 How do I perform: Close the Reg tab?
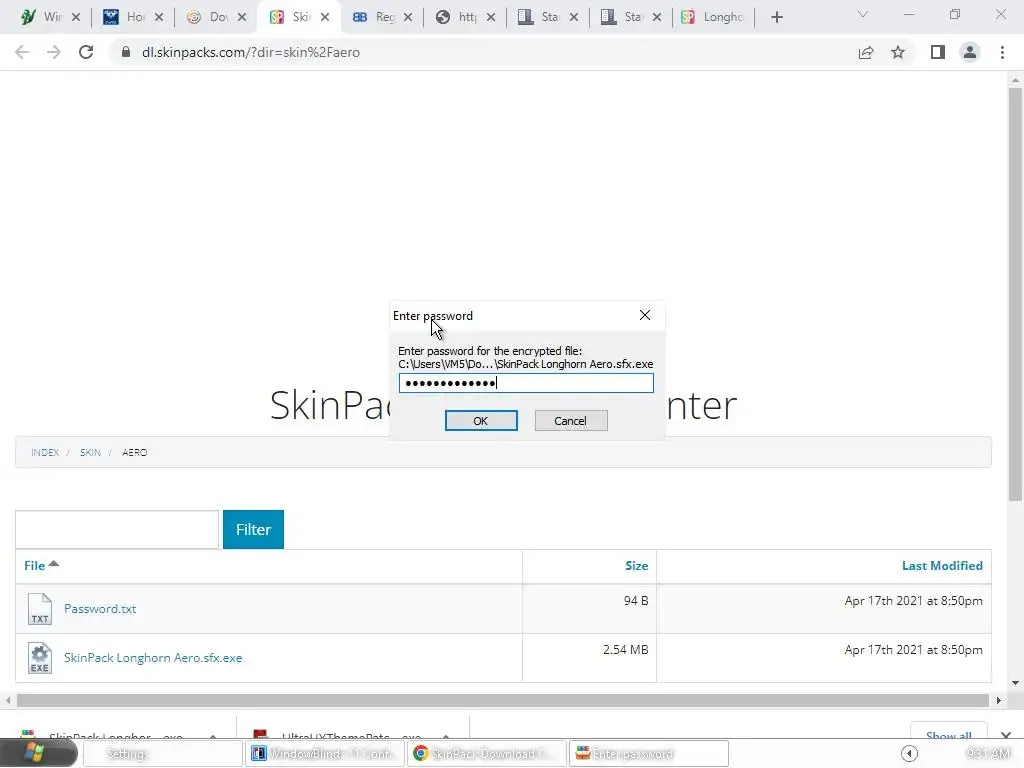pos(408,18)
